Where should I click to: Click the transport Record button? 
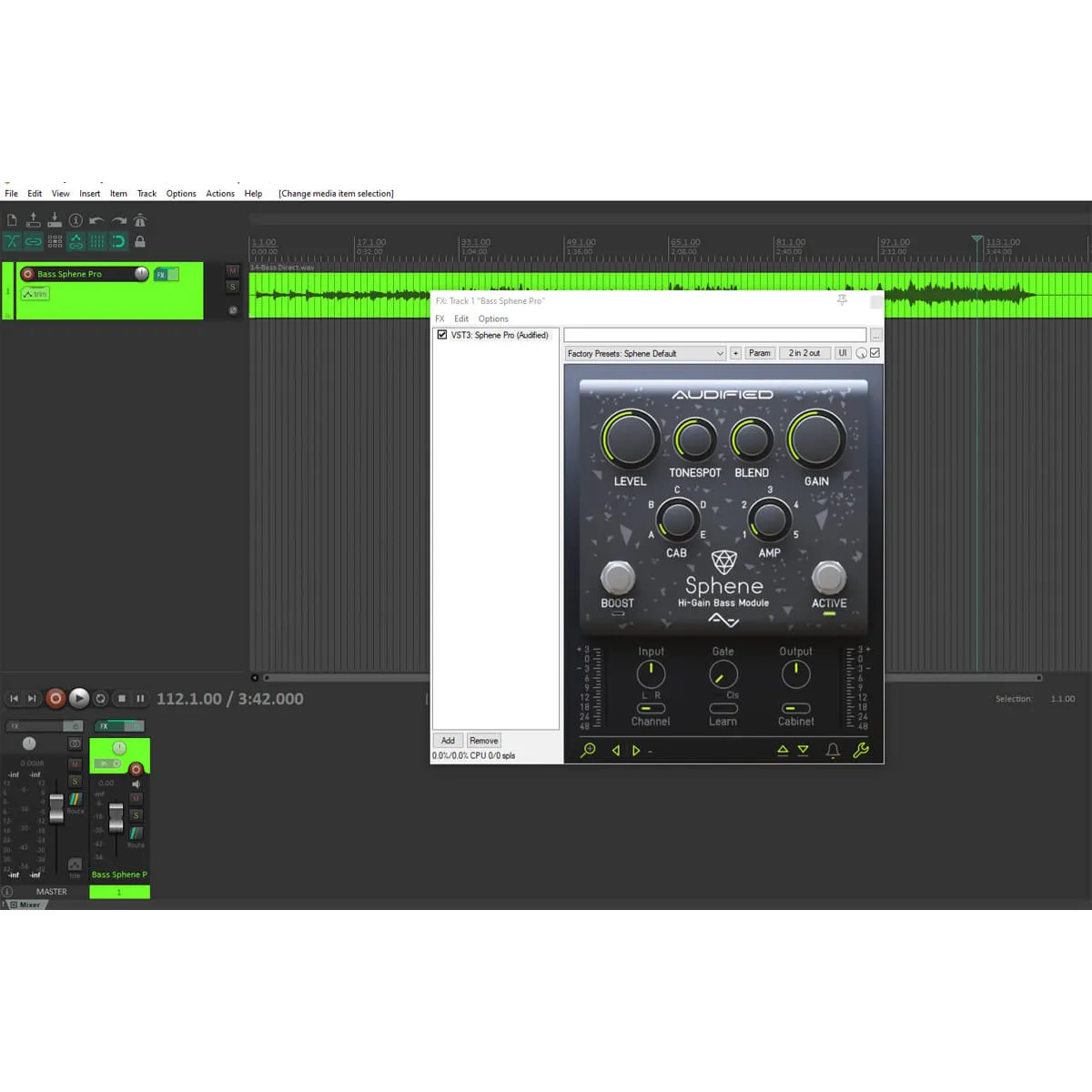[56, 699]
